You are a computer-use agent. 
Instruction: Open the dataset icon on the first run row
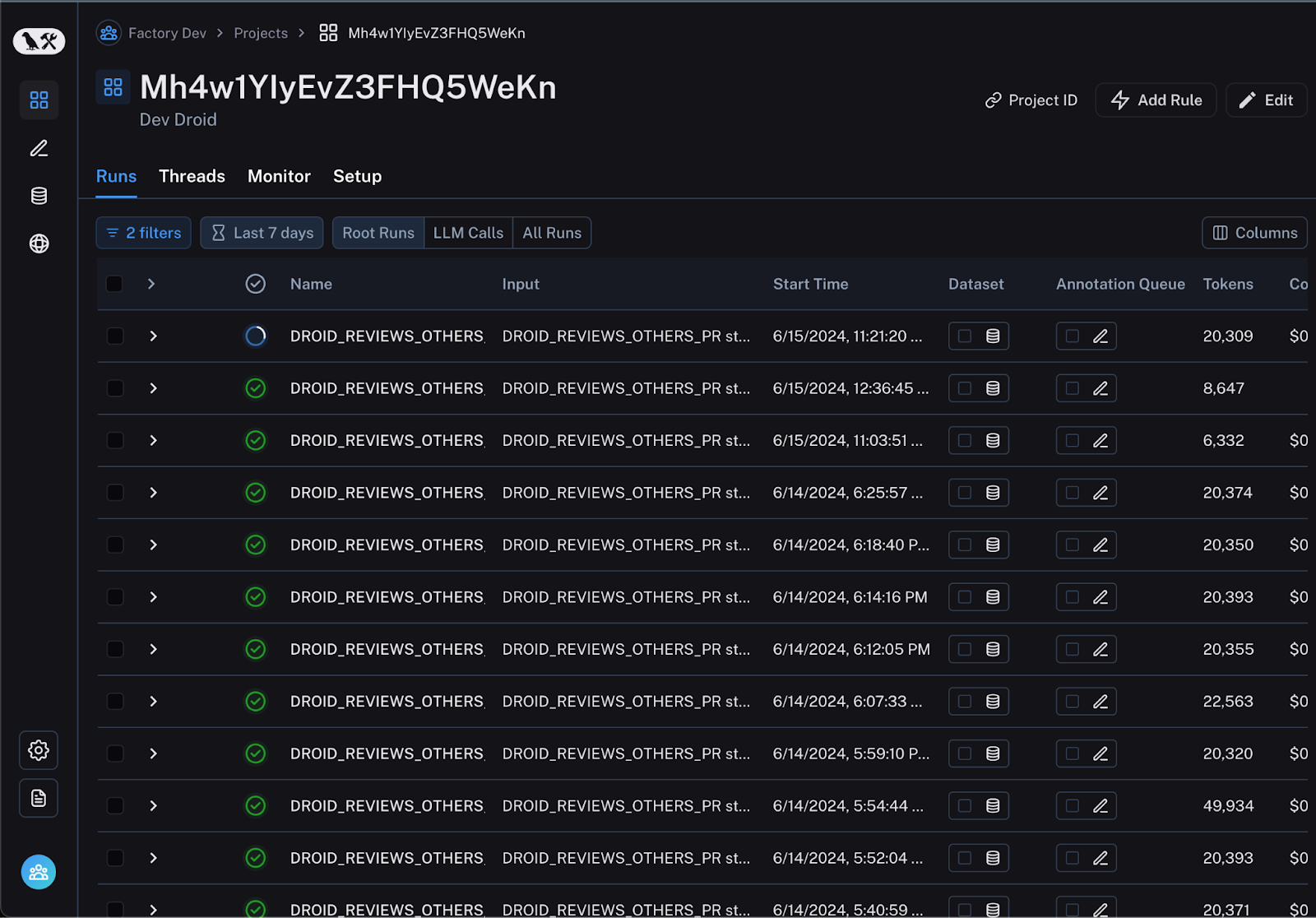(x=994, y=336)
